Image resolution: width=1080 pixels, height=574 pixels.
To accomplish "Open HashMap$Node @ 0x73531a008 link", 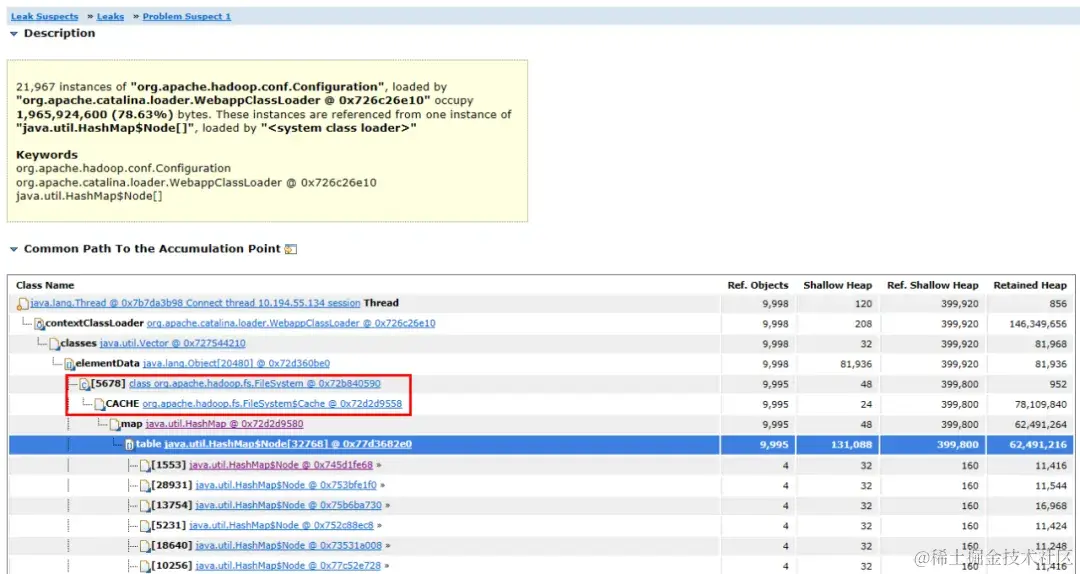I will (288, 546).
